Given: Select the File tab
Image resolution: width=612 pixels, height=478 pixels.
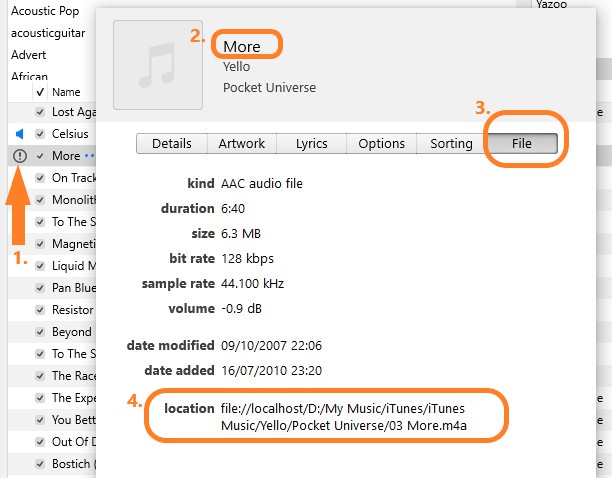Looking at the screenshot, I should point(522,144).
